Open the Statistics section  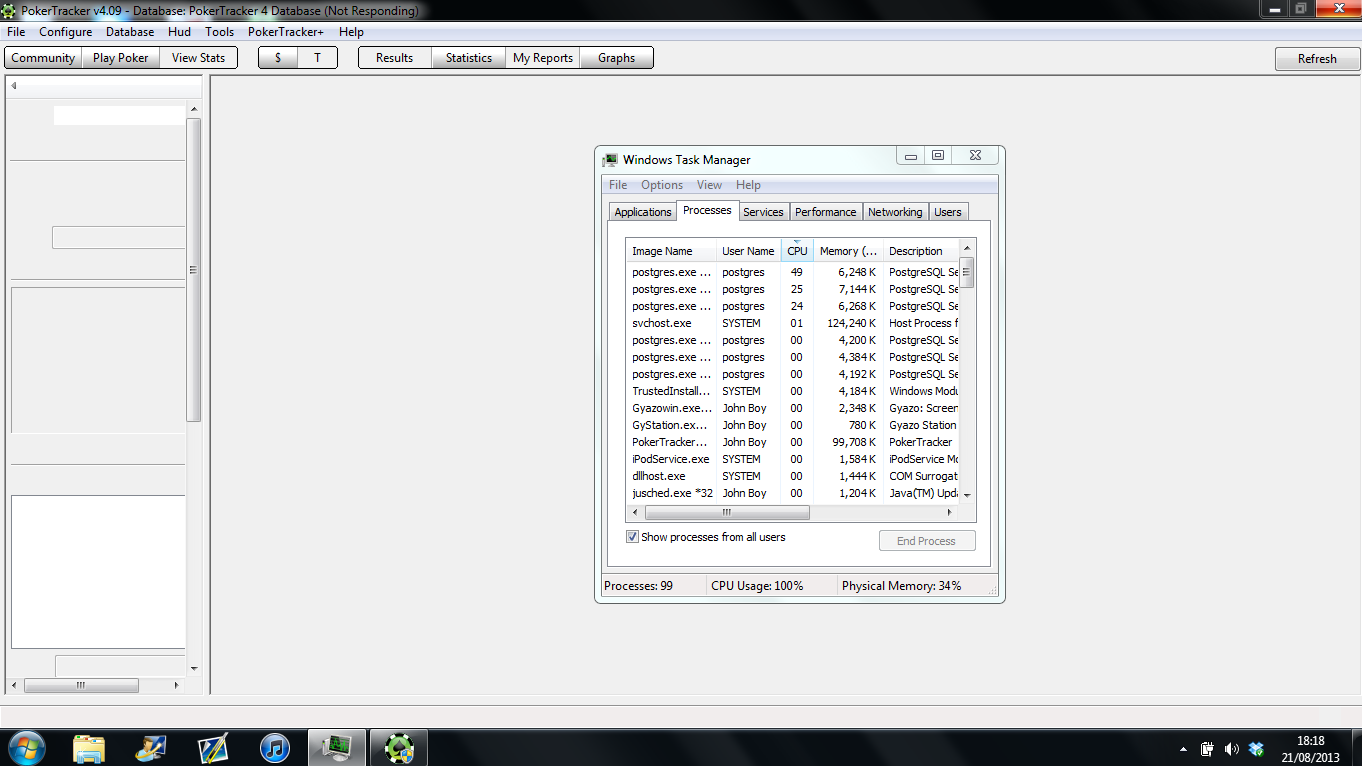[469, 58]
